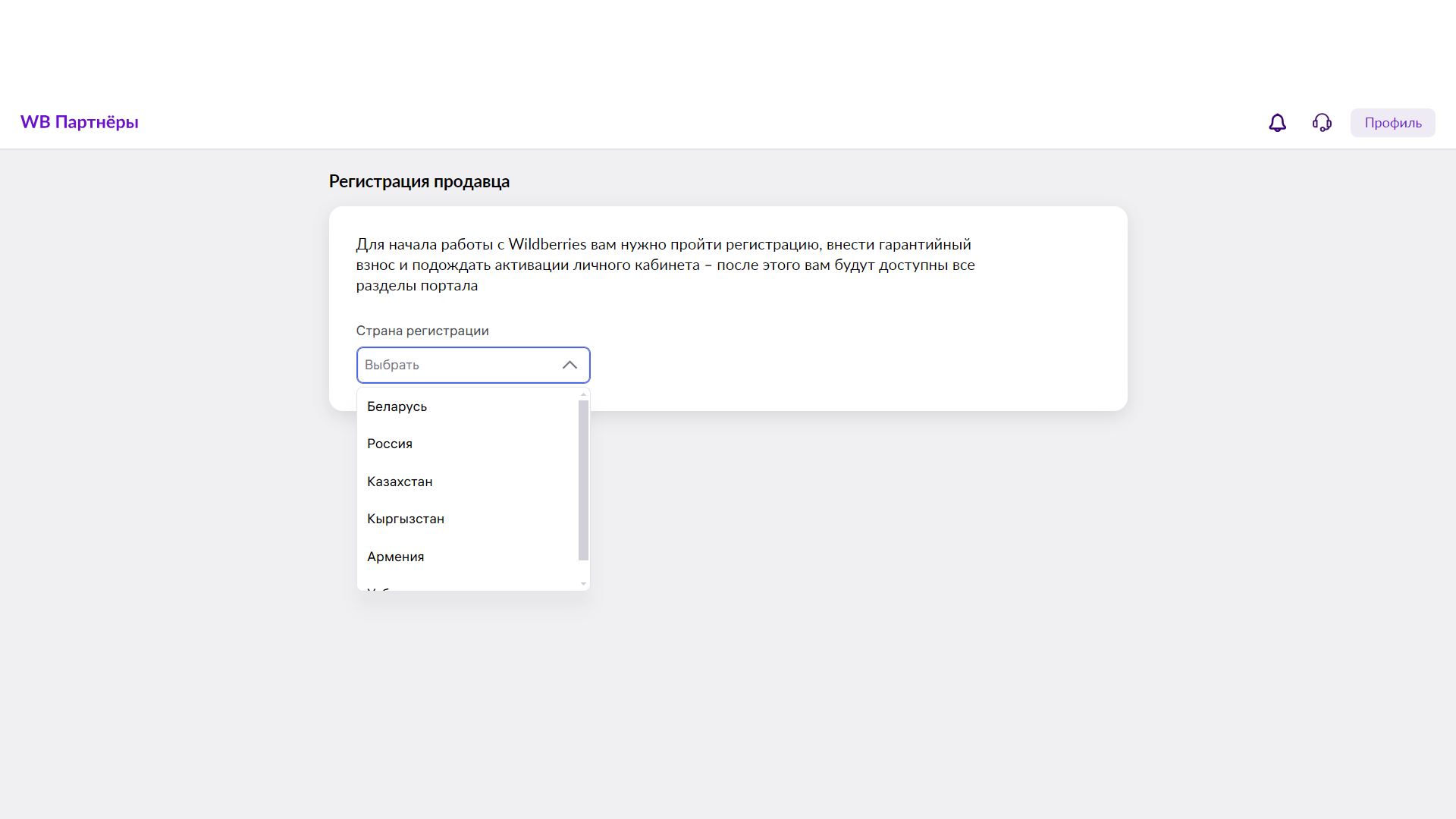The image size is (1456, 819).
Task: Click the Профиль button
Action: (1392, 123)
